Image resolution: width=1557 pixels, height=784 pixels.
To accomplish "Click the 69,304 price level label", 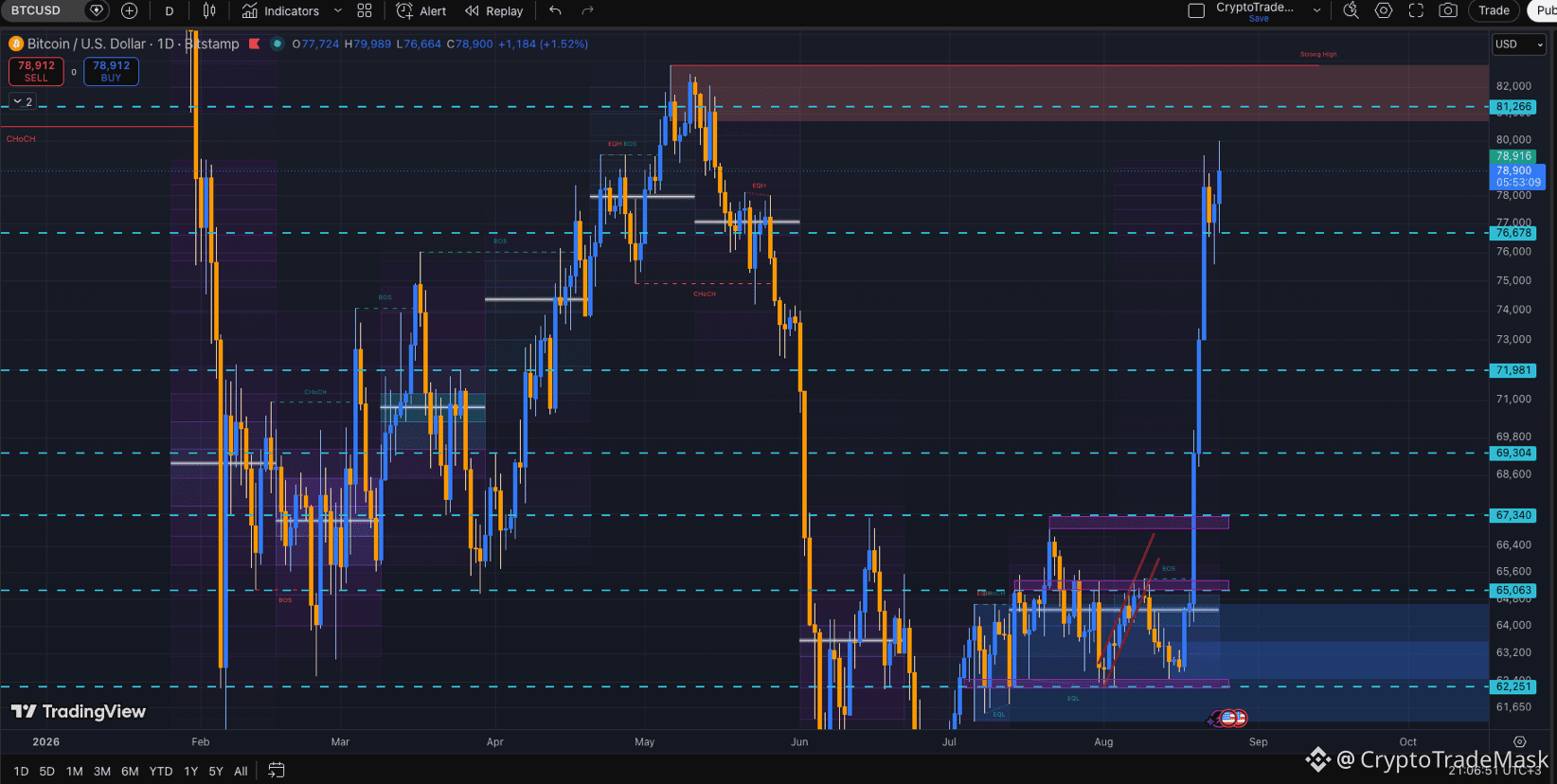I will click(x=1513, y=454).
